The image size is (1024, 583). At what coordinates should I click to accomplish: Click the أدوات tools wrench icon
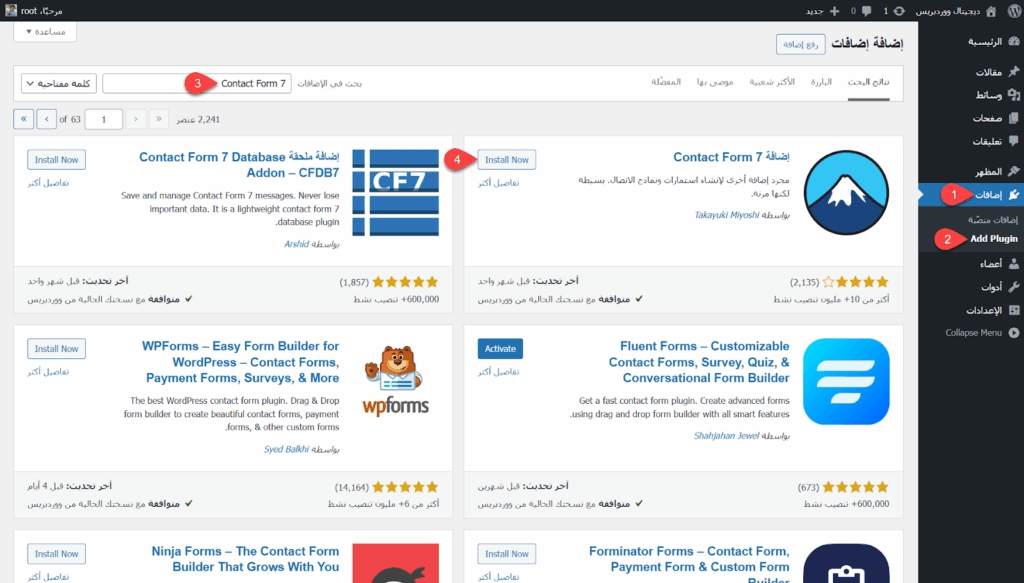coord(1014,287)
